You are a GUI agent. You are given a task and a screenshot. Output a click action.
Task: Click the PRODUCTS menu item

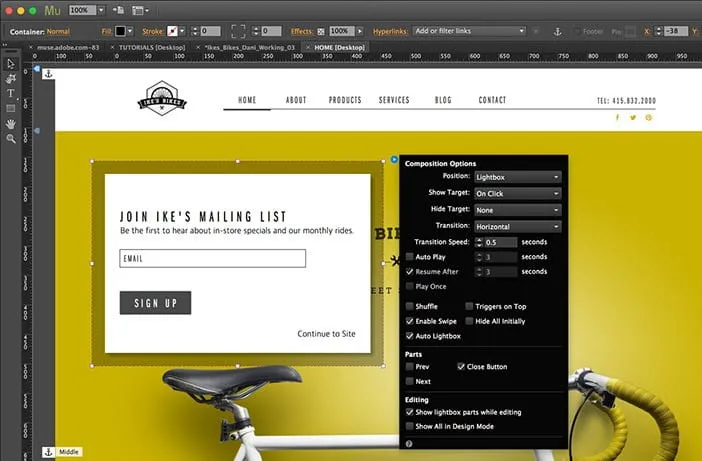click(x=345, y=100)
